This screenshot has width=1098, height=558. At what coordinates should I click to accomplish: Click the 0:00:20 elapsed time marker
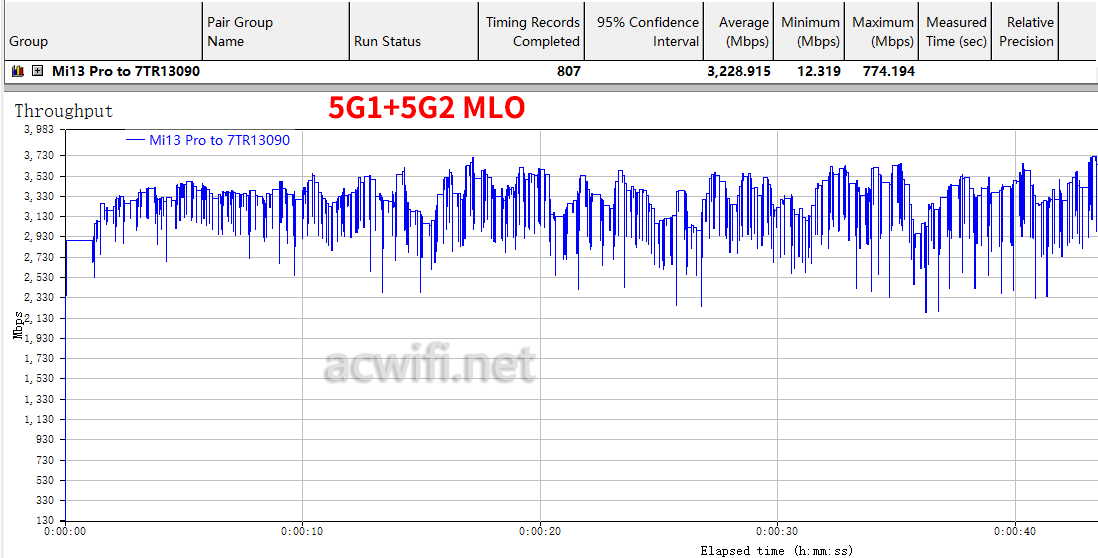tap(540, 531)
